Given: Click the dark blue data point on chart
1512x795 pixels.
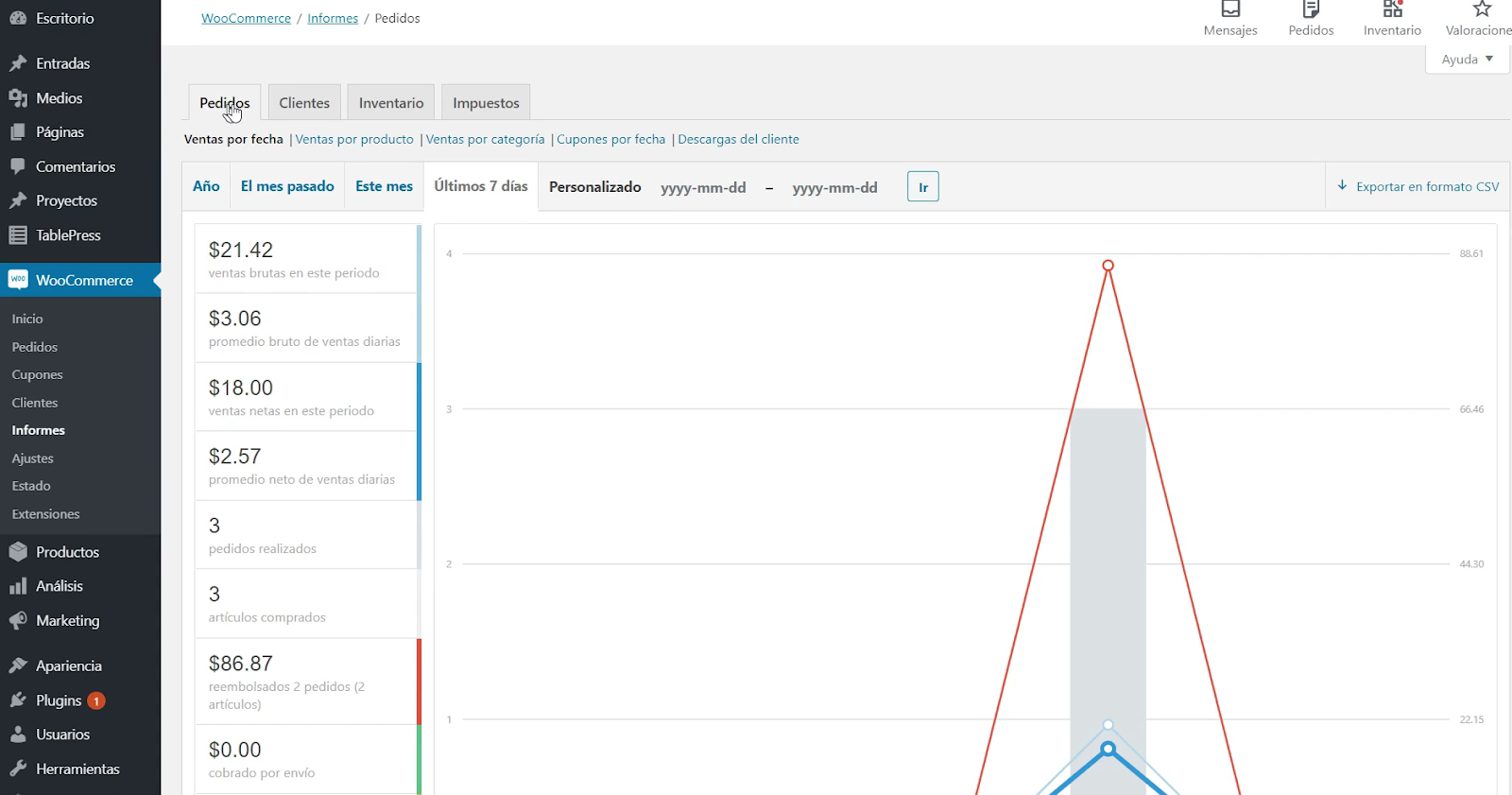Looking at the screenshot, I should tap(1108, 750).
